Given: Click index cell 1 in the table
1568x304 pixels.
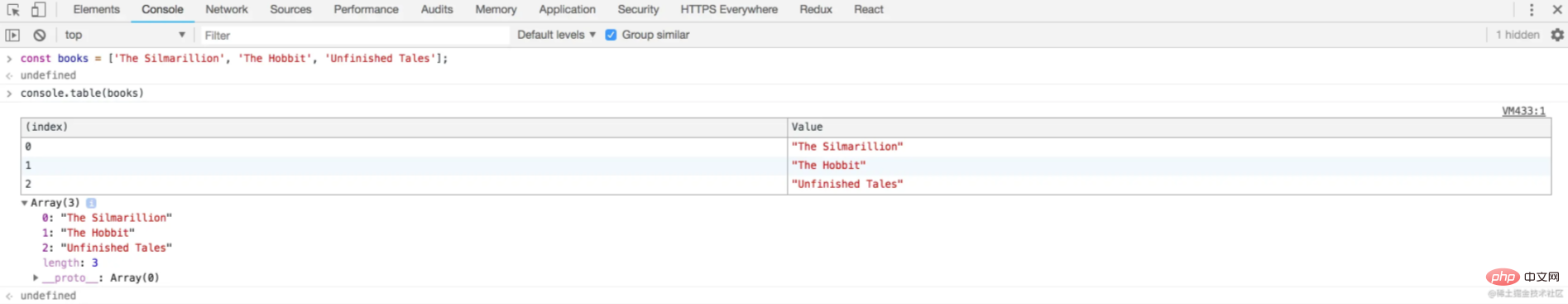Looking at the screenshot, I should [404, 166].
